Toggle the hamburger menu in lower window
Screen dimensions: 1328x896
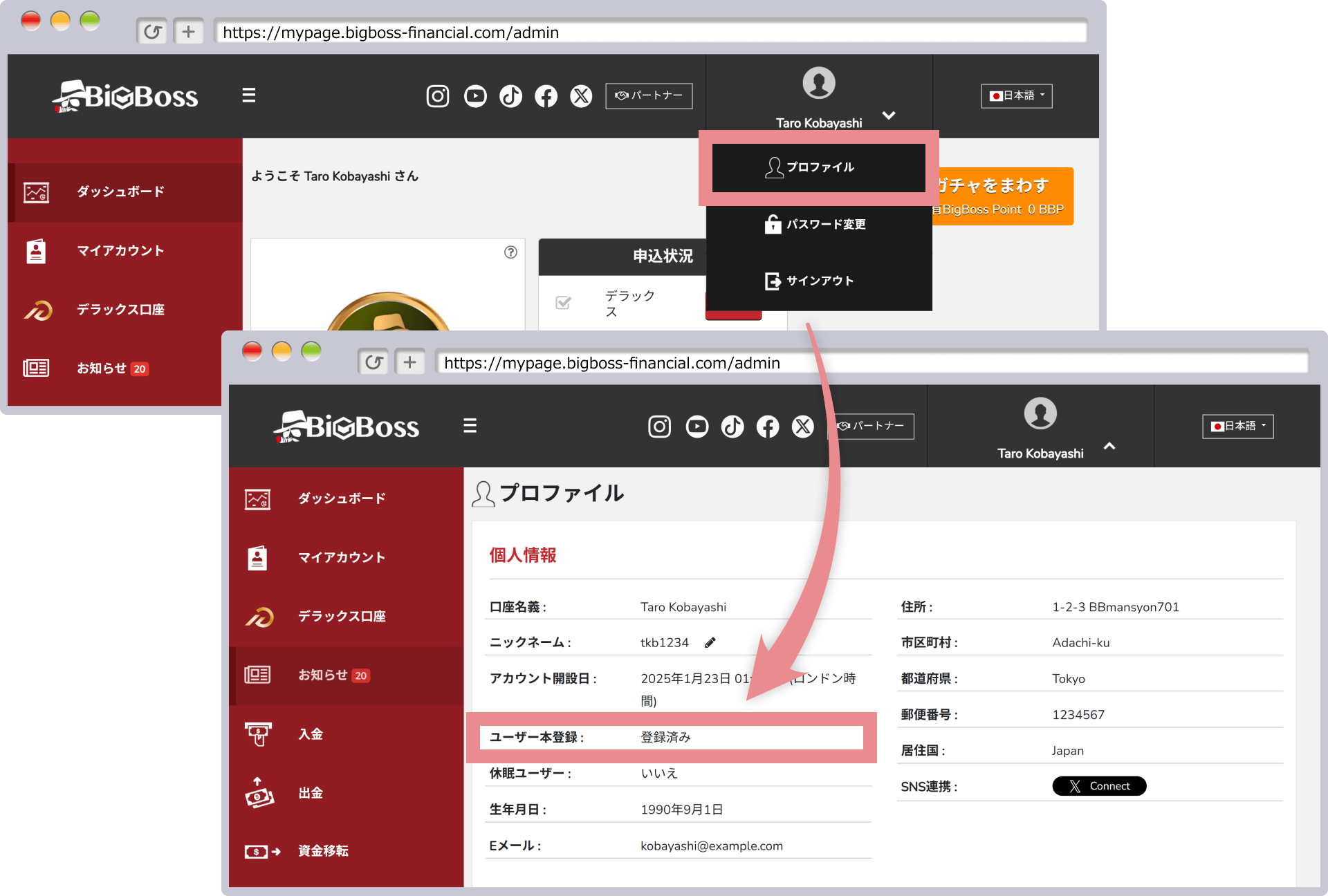pos(470,426)
